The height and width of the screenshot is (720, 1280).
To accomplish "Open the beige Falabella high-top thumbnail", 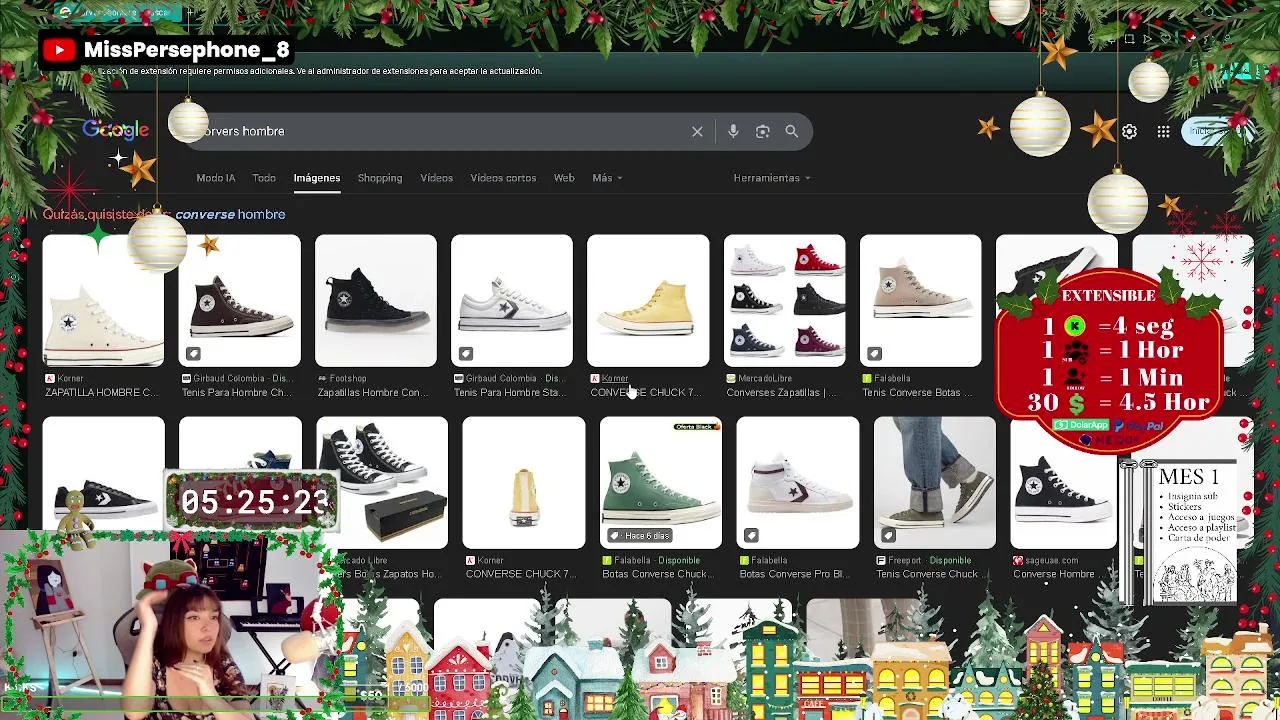I will (x=921, y=301).
